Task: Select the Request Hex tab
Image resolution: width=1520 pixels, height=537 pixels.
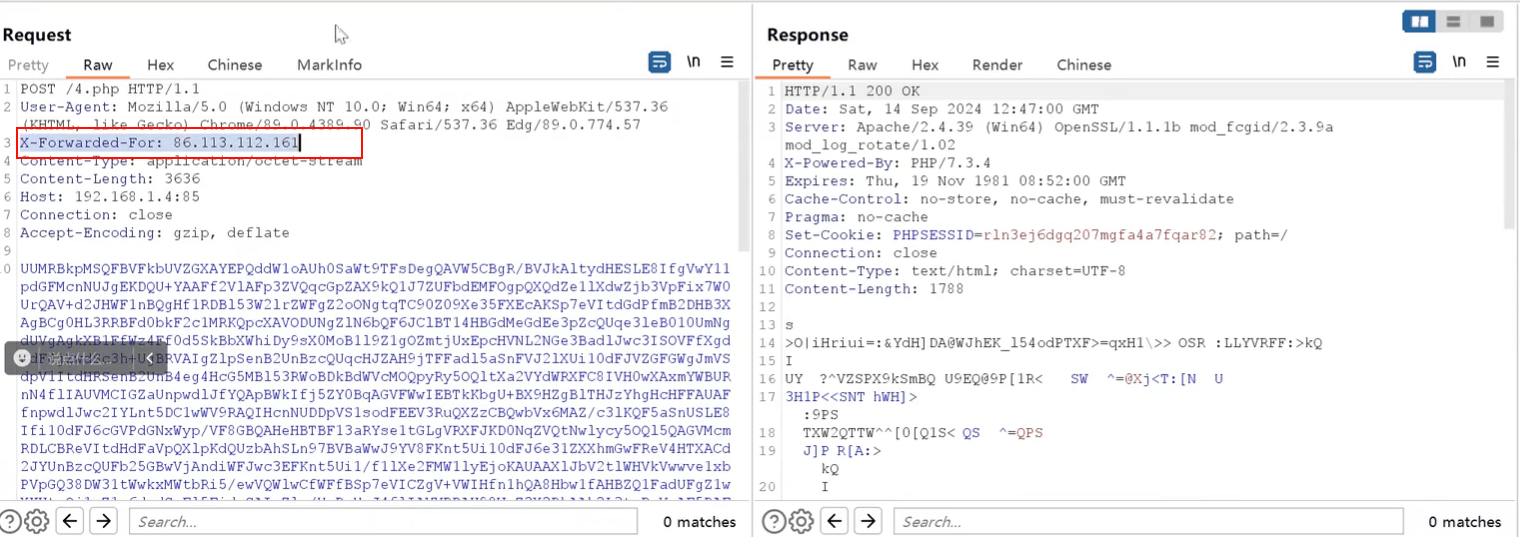Action: point(160,65)
